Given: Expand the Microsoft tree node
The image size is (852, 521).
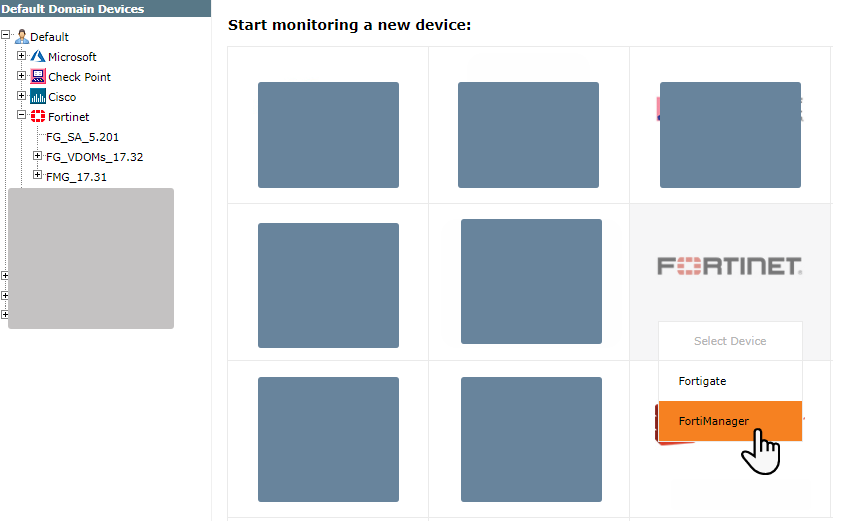Looking at the screenshot, I should [x=21, y=55].
